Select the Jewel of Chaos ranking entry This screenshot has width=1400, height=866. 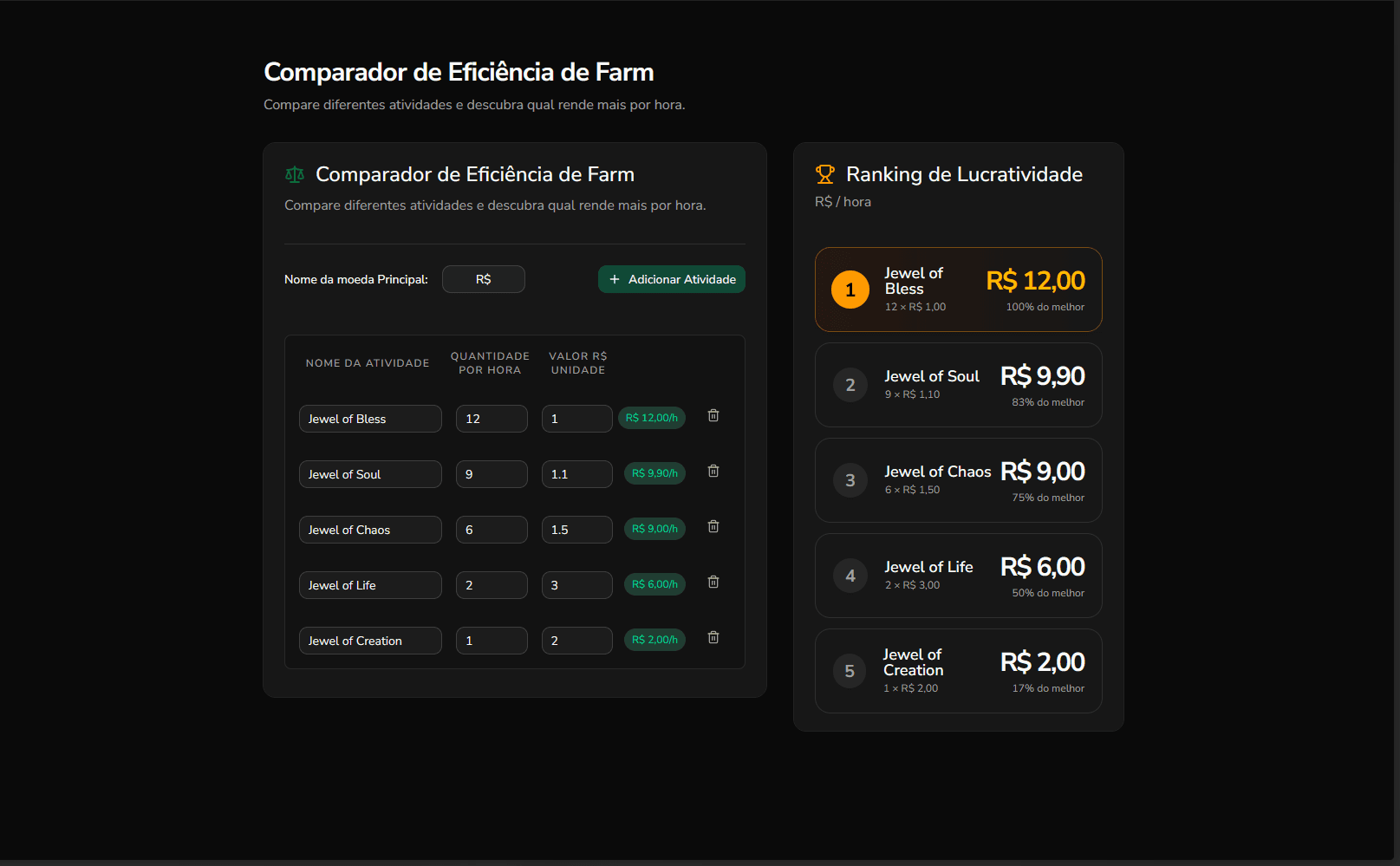957,480
